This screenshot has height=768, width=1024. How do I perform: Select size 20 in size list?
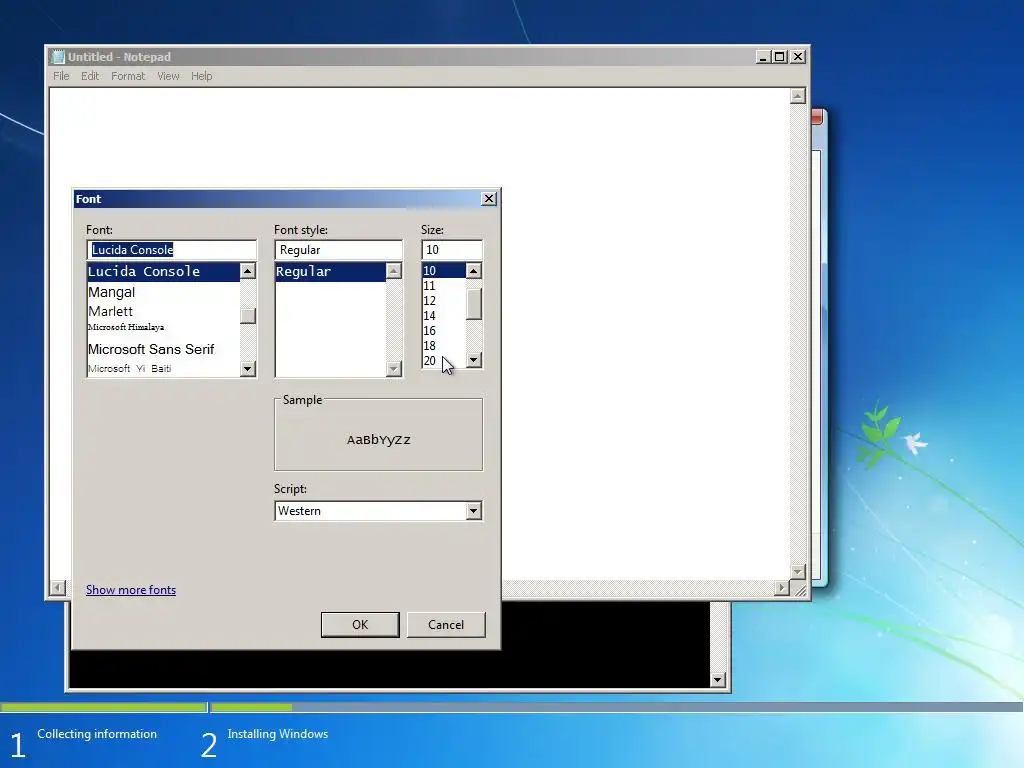pyautogui.click(x=443, y=360)
